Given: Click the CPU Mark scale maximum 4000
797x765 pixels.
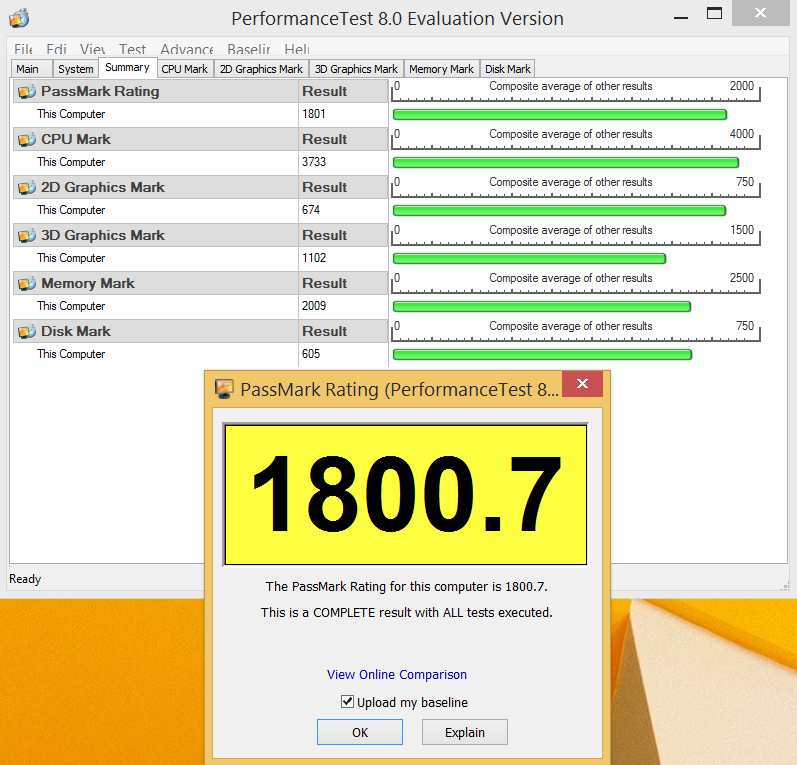Looking at the screenshot, I should tap(742, 134).
